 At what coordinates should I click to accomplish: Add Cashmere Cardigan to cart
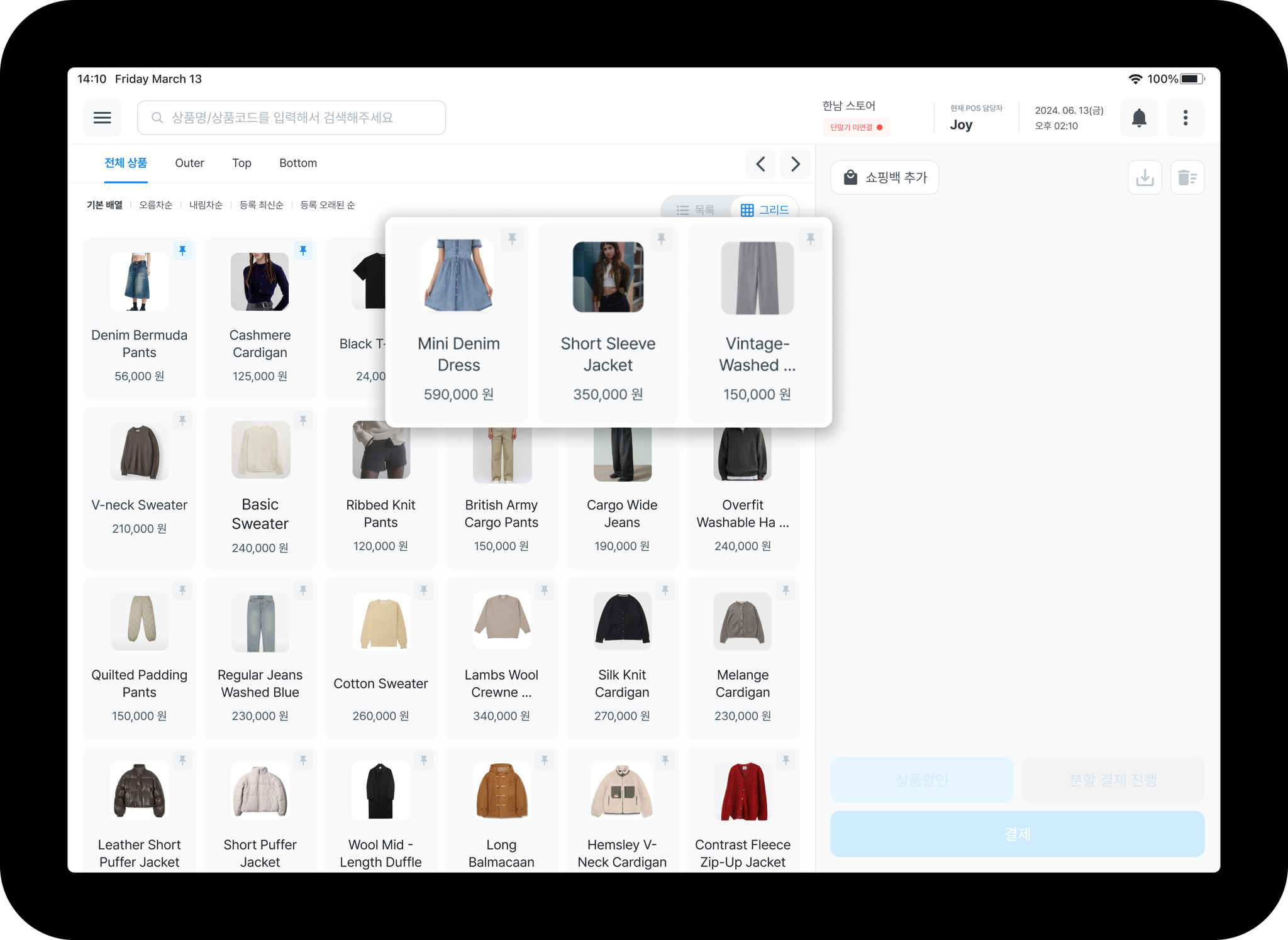pos(260,318)
